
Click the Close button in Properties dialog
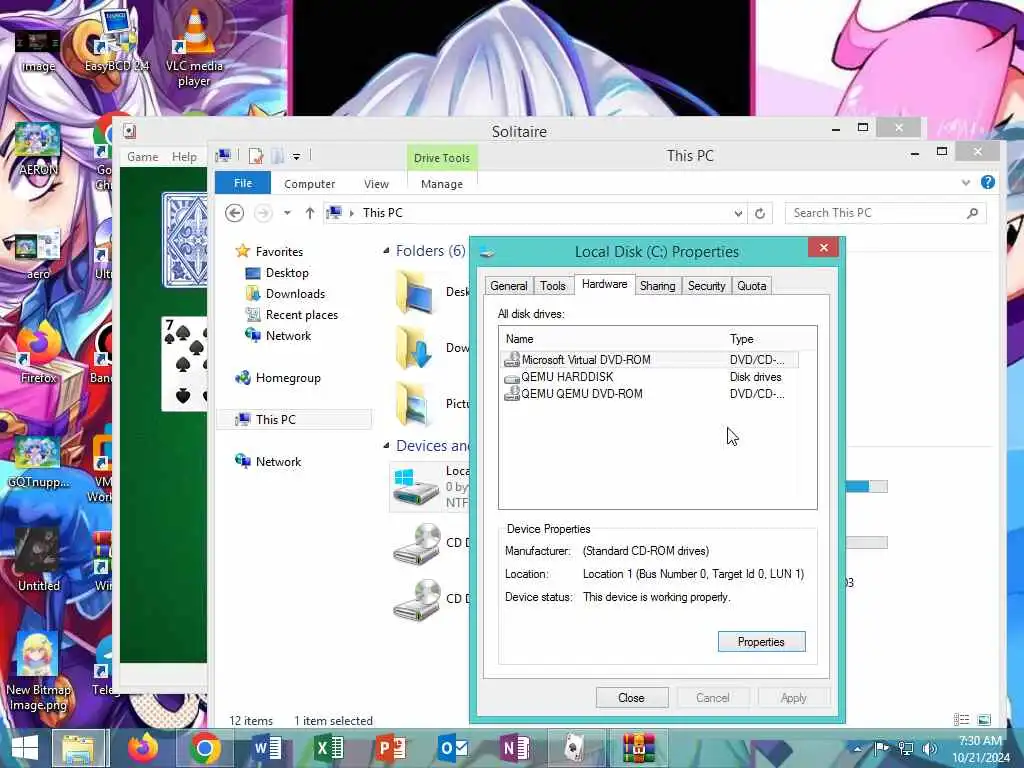(x=632, y=697)
